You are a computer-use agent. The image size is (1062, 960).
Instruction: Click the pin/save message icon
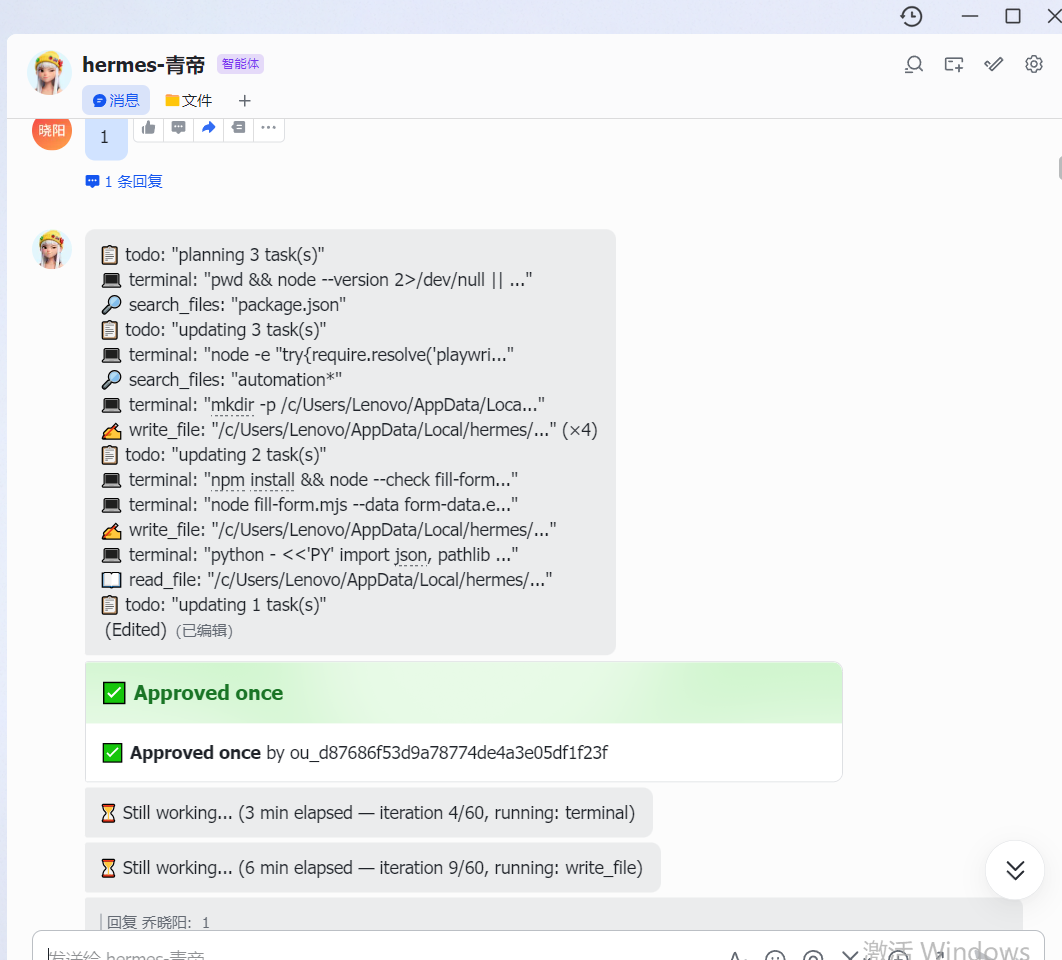tap(238, 127)
